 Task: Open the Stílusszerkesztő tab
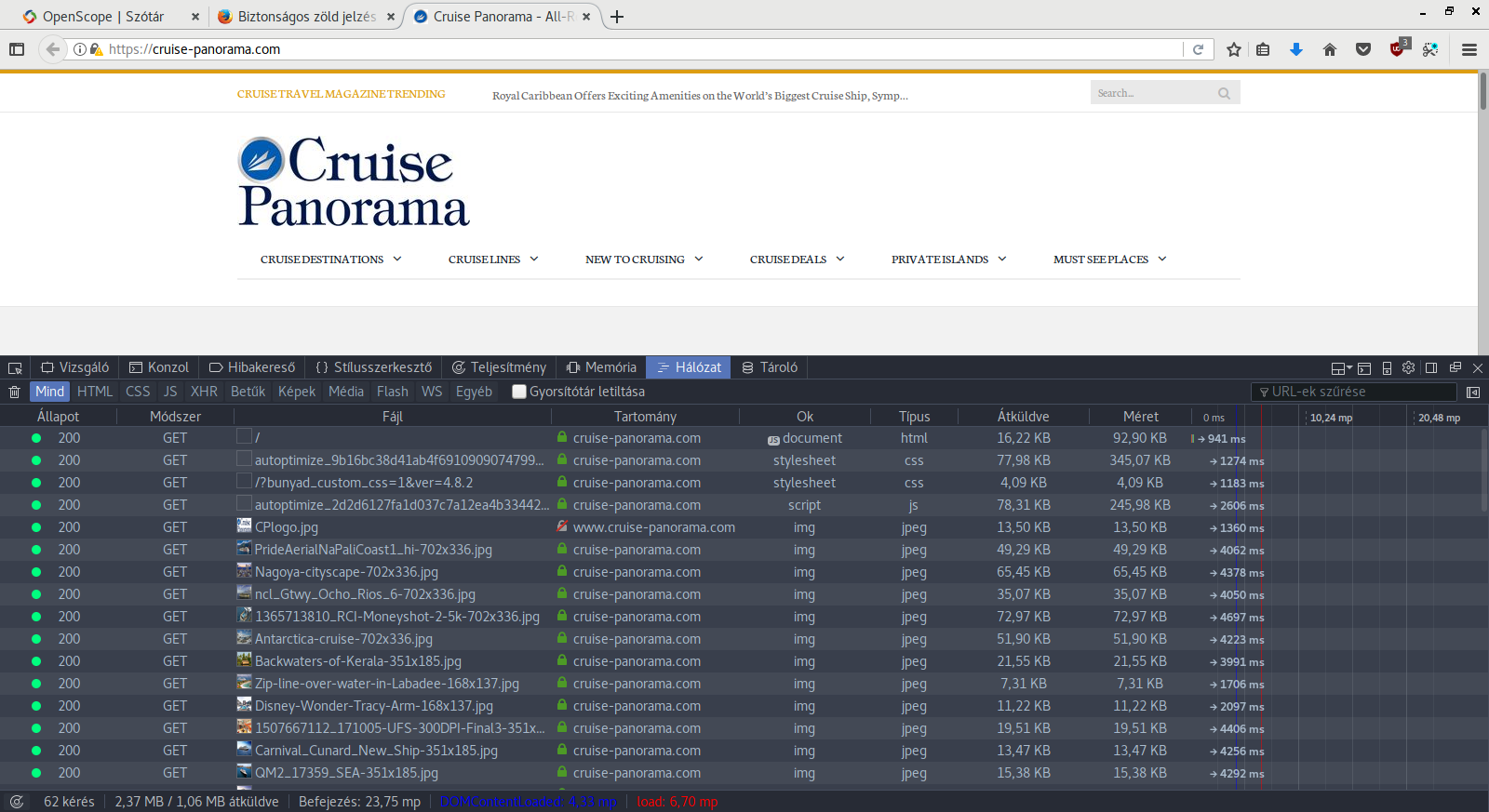pos(373,367)
